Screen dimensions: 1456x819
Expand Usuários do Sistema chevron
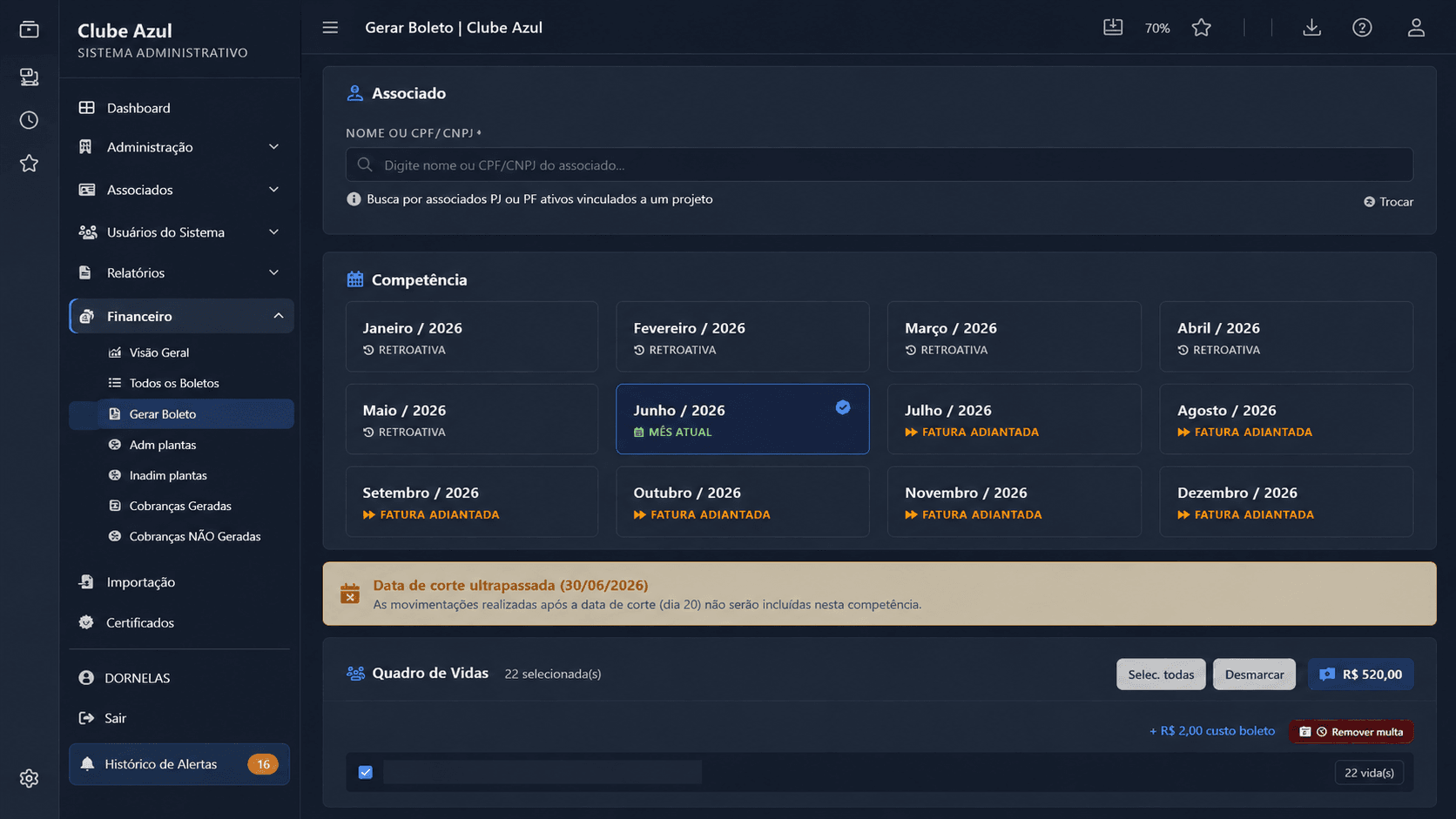click(273, 232)
